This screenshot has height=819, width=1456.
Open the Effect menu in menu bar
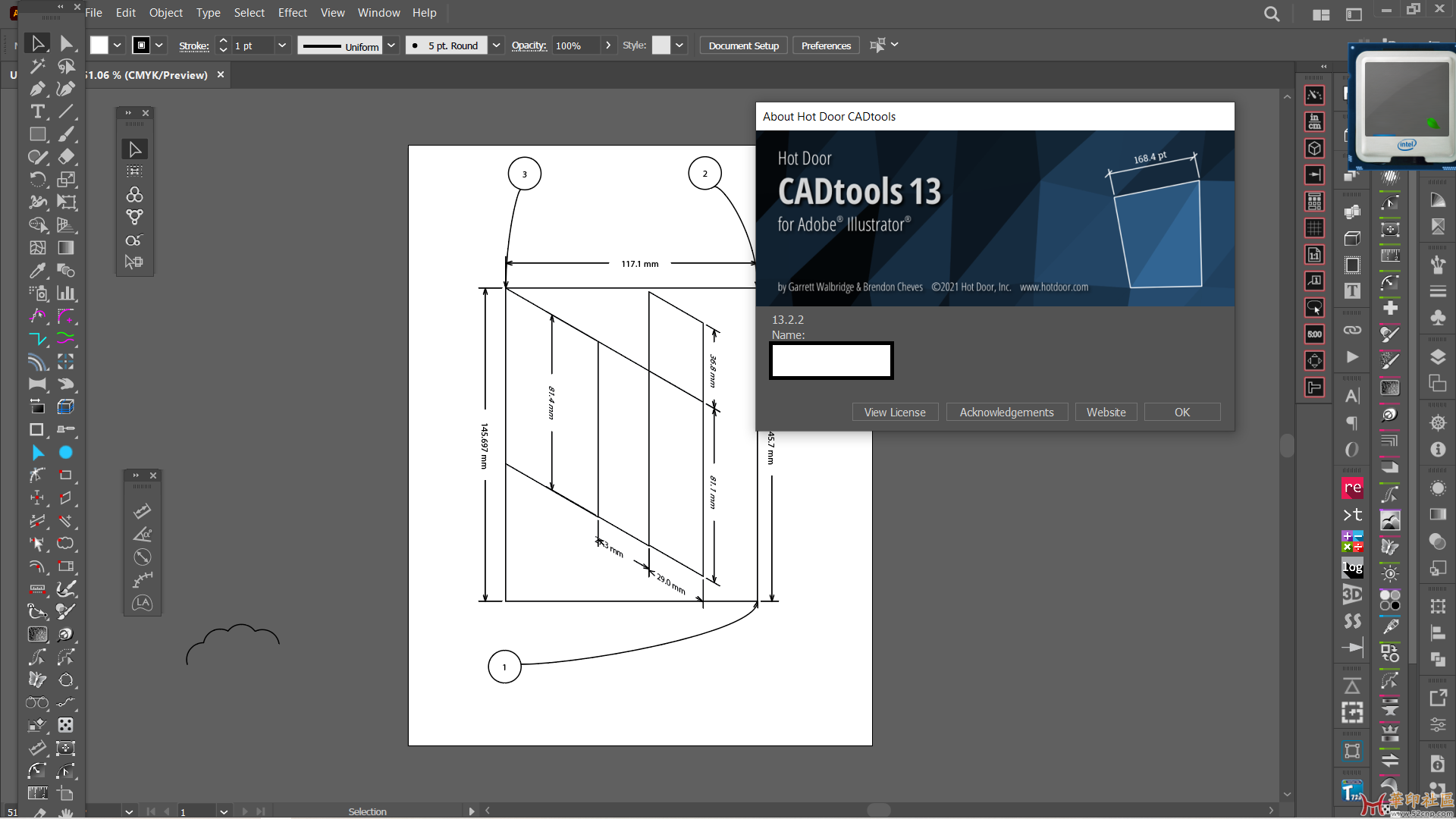(x=293, y=12)
